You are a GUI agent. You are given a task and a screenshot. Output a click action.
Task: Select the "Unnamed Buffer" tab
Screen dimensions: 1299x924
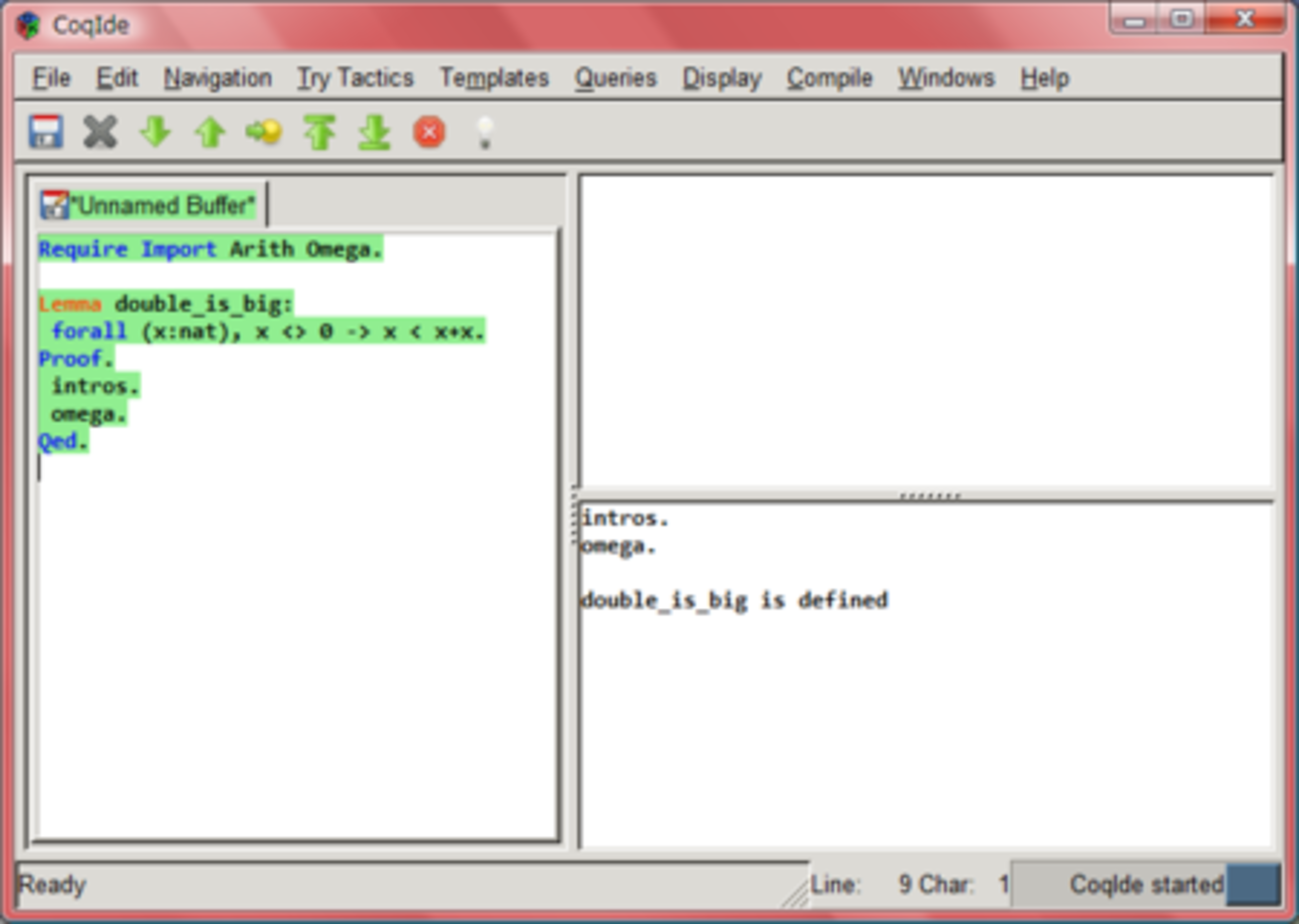151,206
